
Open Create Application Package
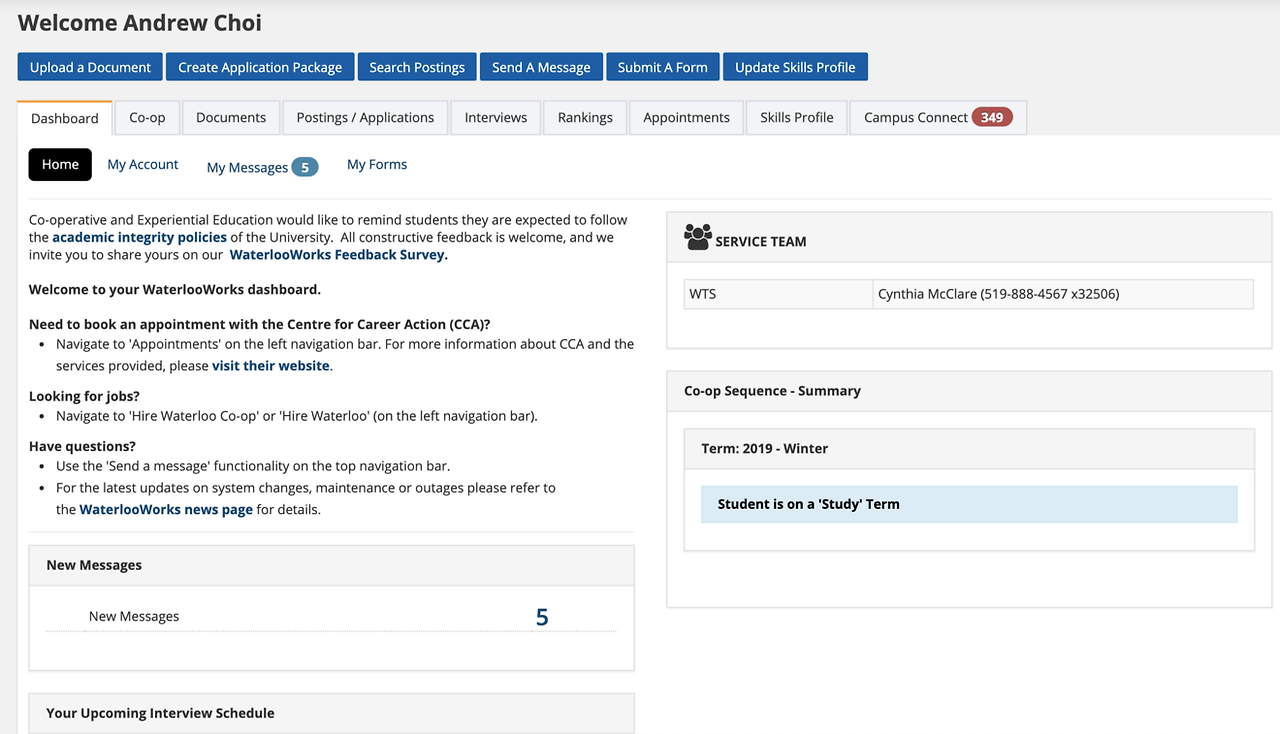[260, 67]
